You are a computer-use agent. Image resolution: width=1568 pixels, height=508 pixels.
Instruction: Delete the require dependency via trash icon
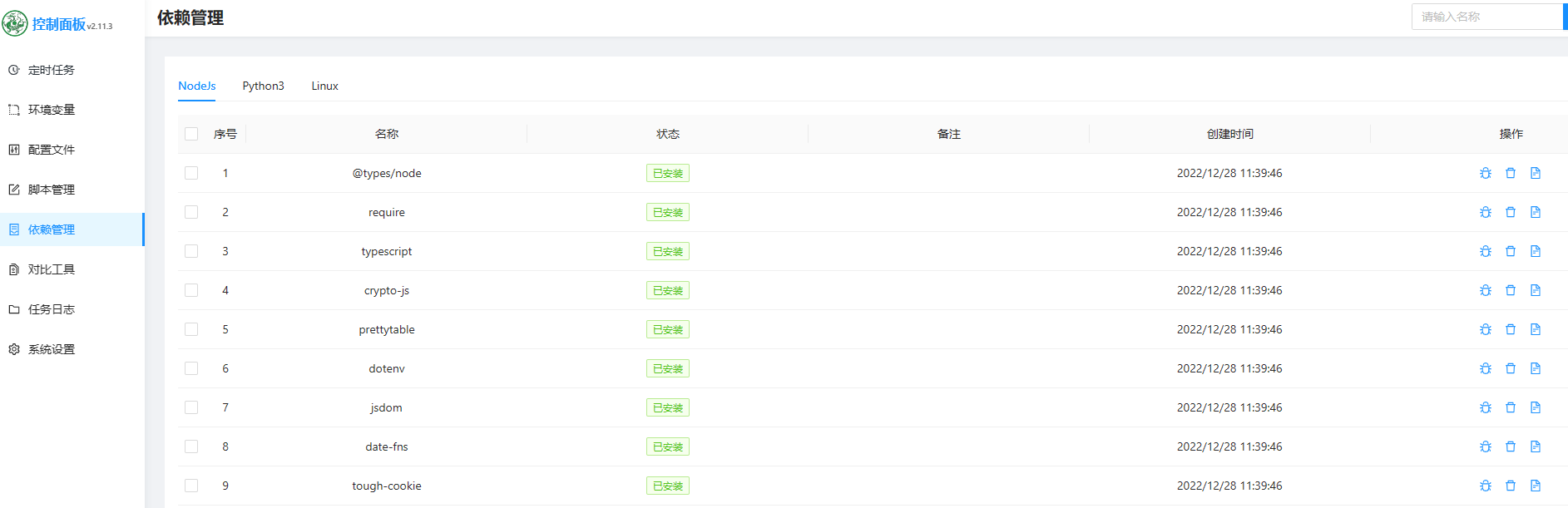click(1511, 212)
